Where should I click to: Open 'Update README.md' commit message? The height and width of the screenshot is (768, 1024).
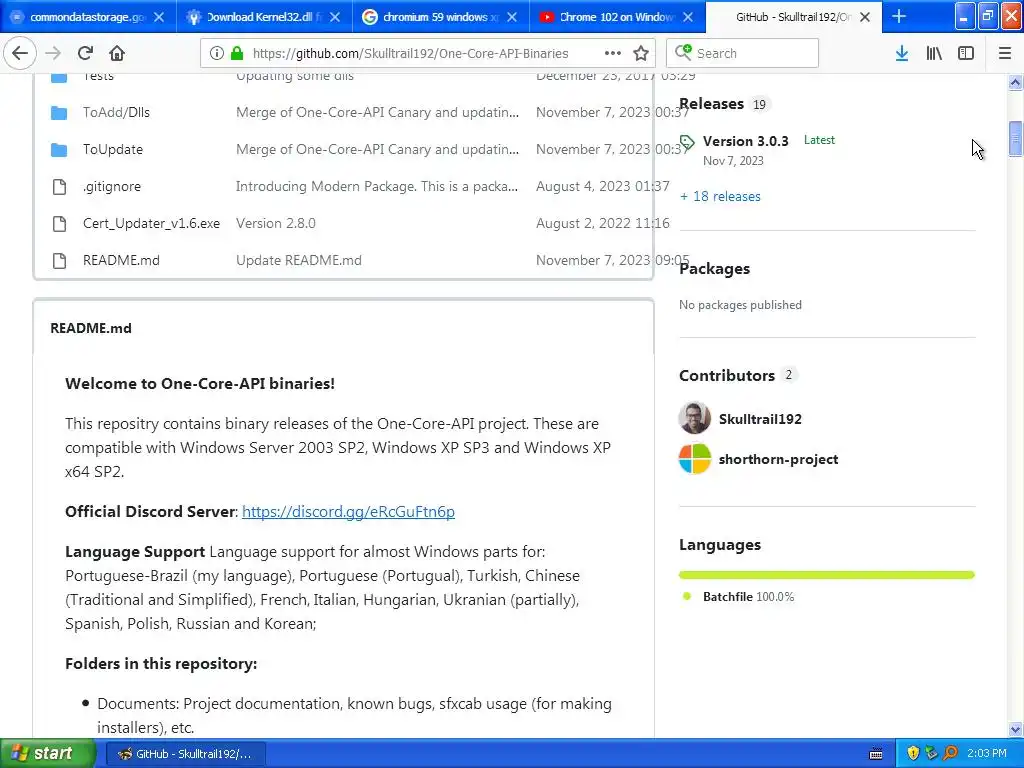click(299, 261)
